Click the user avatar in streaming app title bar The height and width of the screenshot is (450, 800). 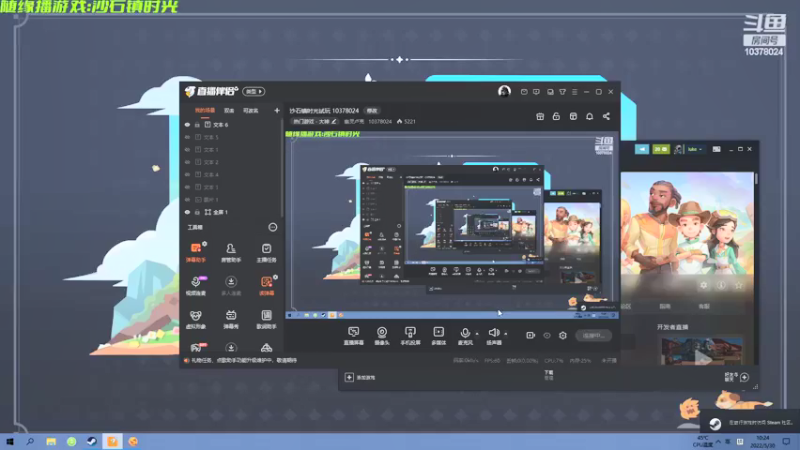[x=504, y=91]
